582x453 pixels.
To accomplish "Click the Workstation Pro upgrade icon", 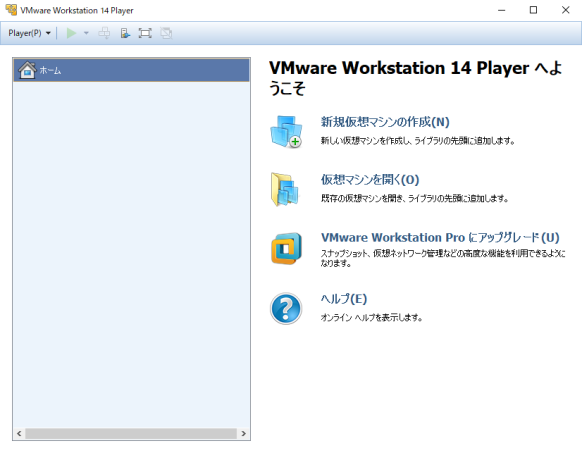I will 286,248.
